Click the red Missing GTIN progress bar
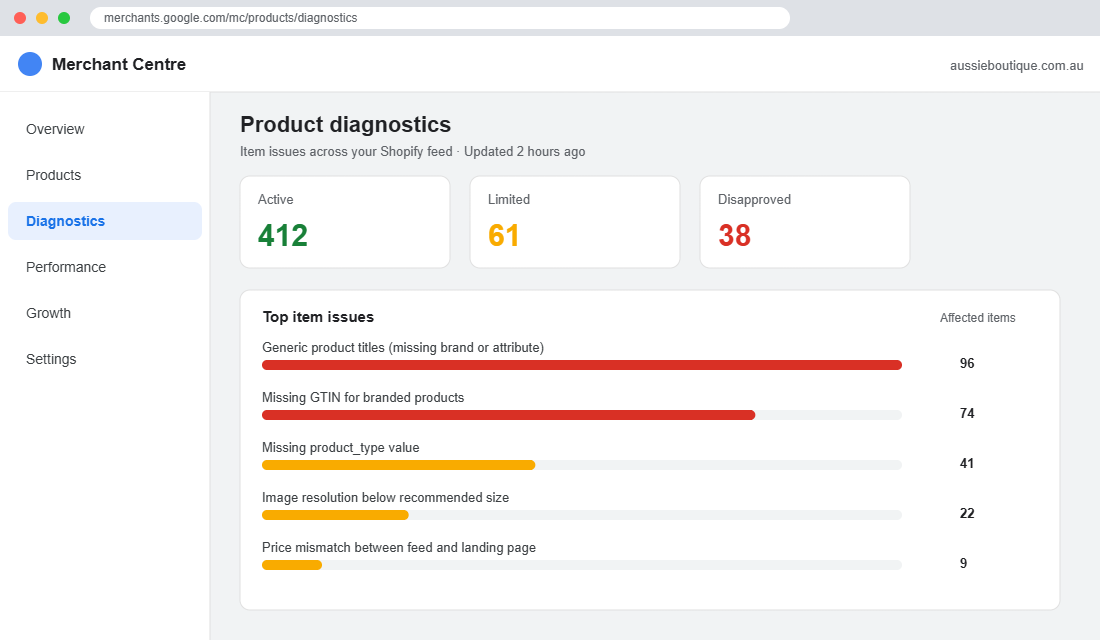This screenshot has width=1100, height=640. pyautogui.click(x=509, y=415)
